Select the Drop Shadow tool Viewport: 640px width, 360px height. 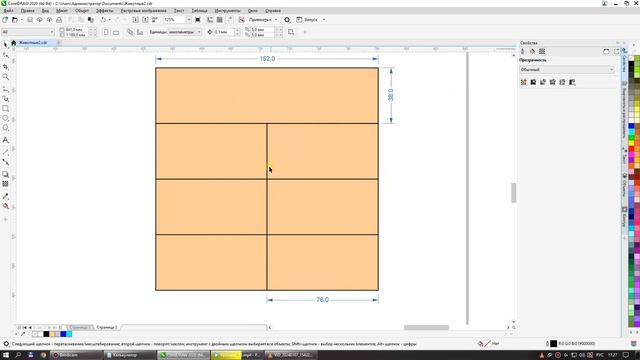(6, 174)
